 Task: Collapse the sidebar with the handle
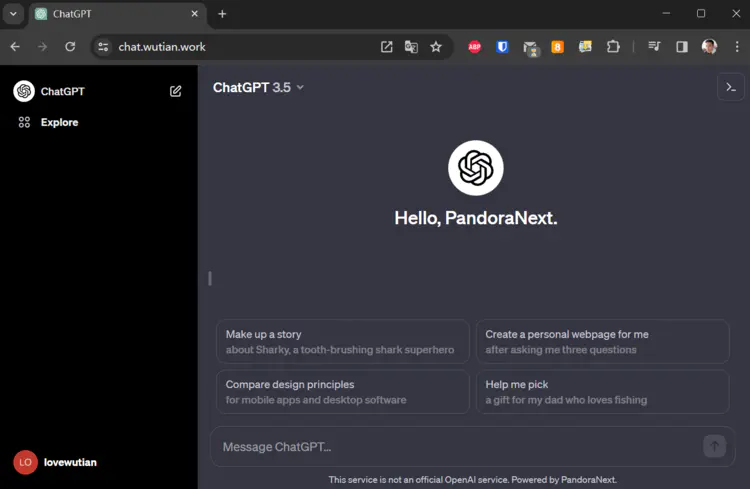point(210,278)
